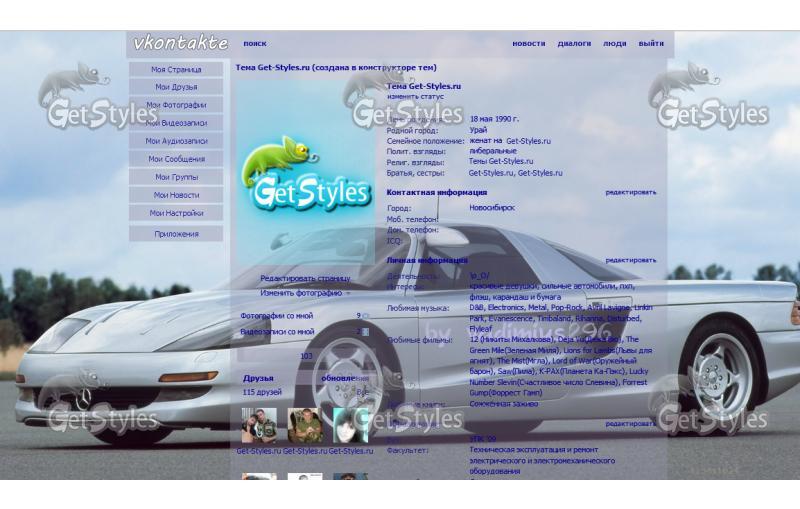Image resolution: width=800 pixels, height=509 pixels.
Task: Open Мои Настройки in the sidebar
Action: point(176,213)
